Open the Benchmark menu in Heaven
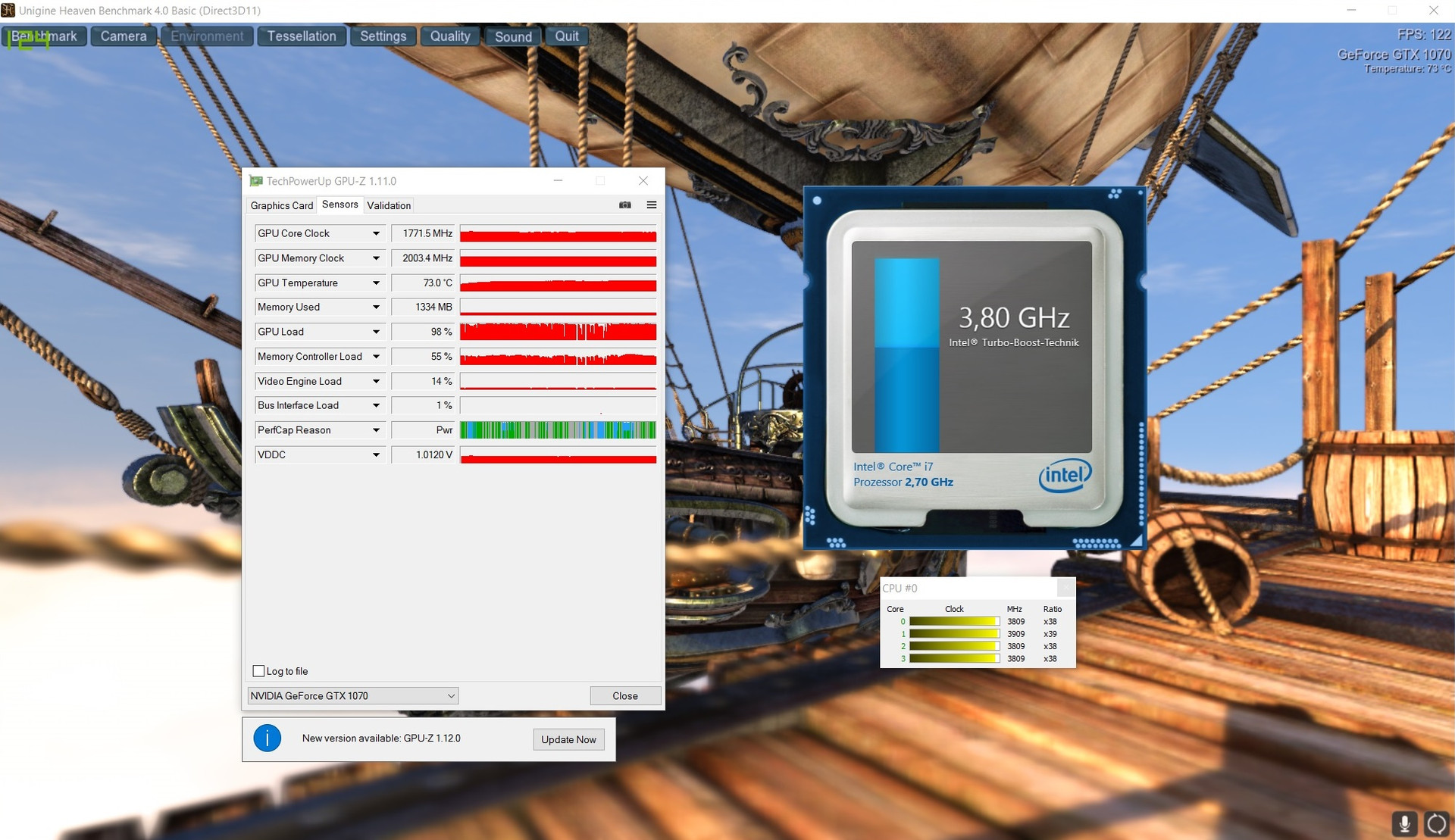Screen dimensions: 1455x840 pyautogui.click(x=45, y=36)
